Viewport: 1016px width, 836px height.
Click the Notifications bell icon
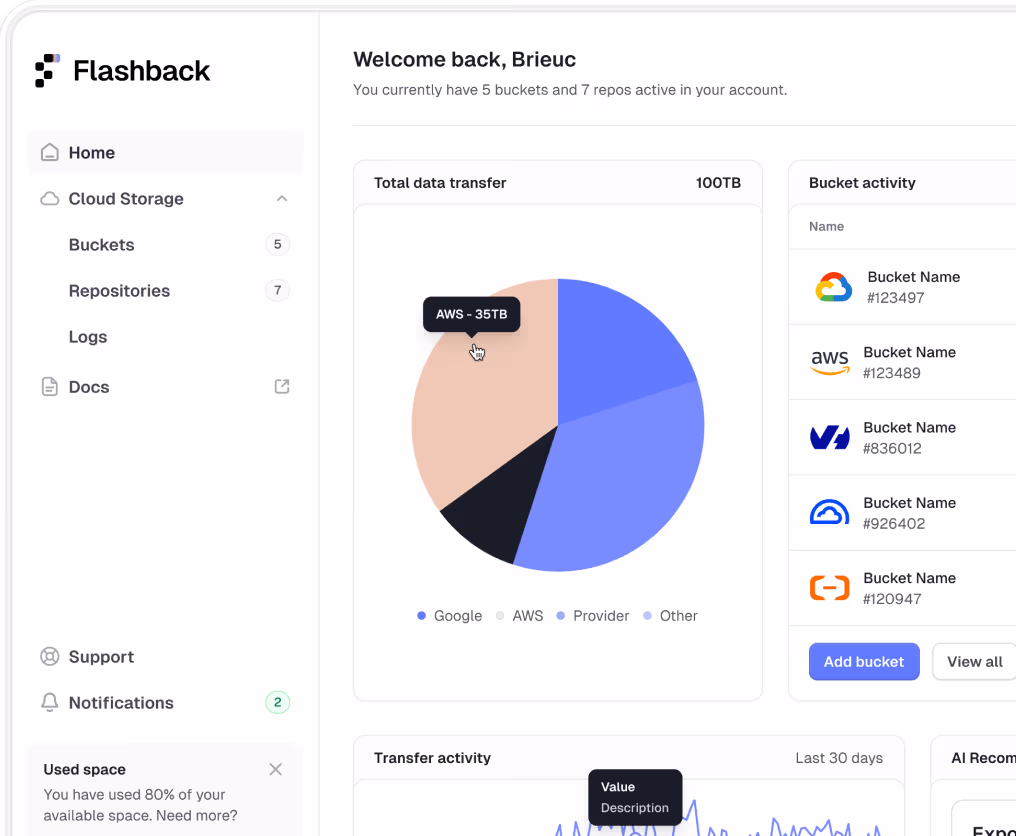tap(49, 702)
